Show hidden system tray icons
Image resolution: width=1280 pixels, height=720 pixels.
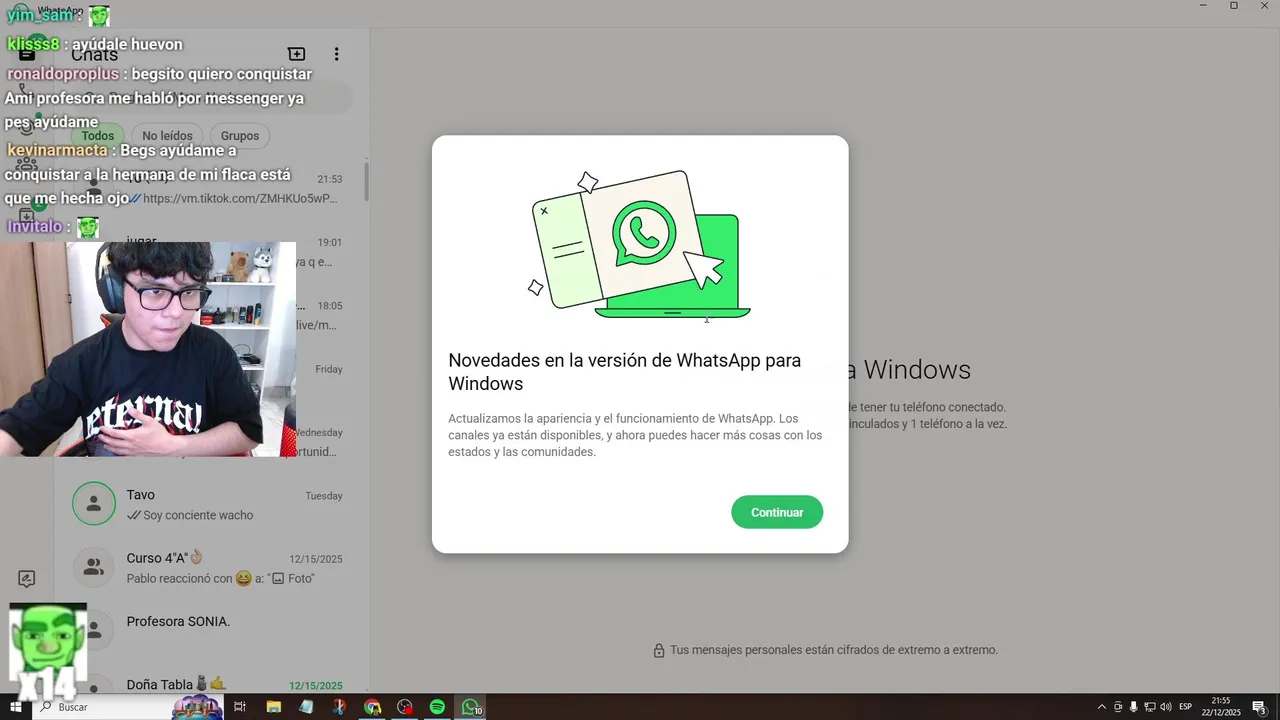tap(1102, 707)
